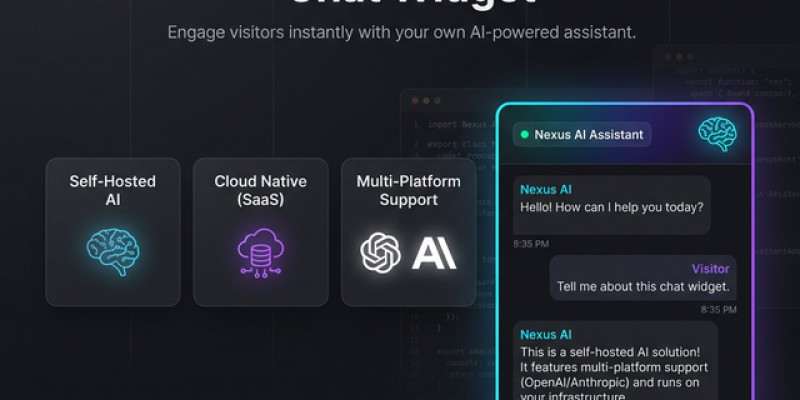Click the "Engage visitors instantly" subtitle text

tap(401, 32)
